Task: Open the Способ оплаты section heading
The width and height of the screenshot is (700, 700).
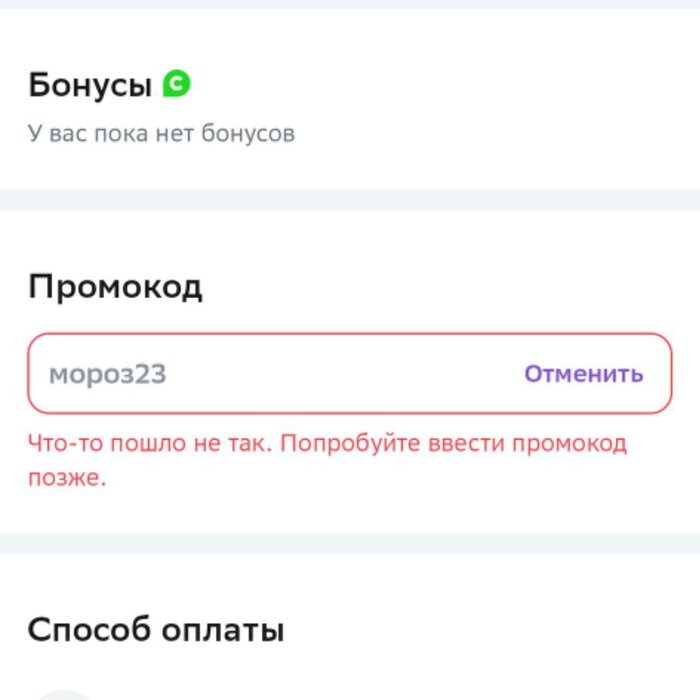Action: (156, 631)
